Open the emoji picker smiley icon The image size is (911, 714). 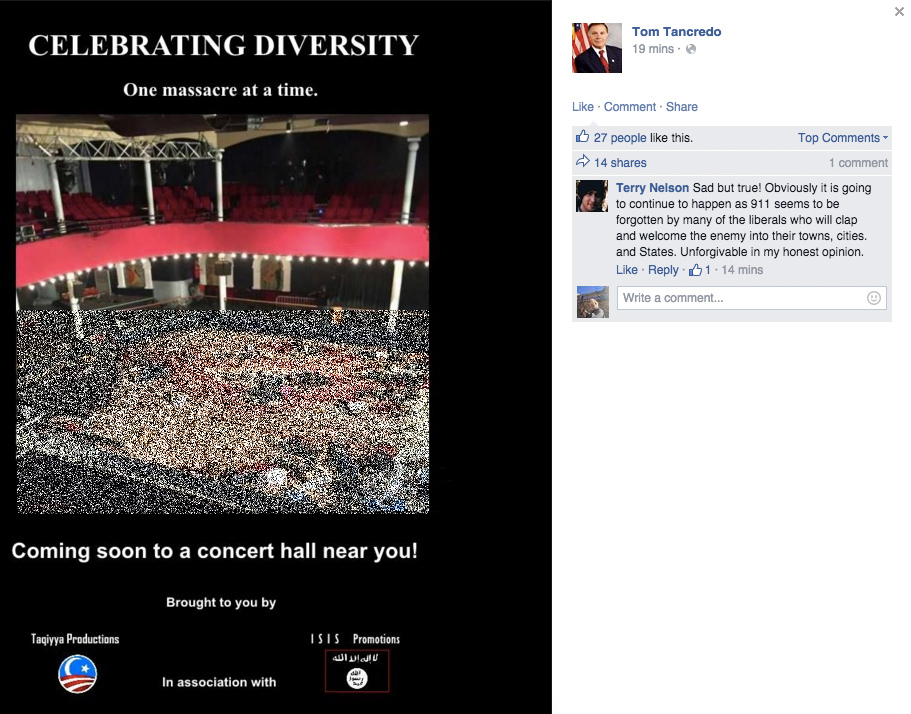tap(874, 298)
